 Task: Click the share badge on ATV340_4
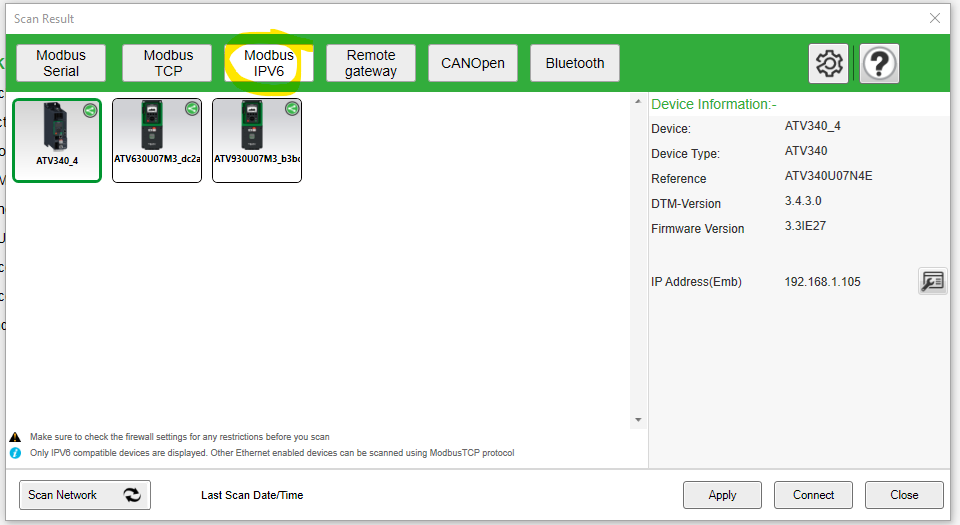point(90,110)
